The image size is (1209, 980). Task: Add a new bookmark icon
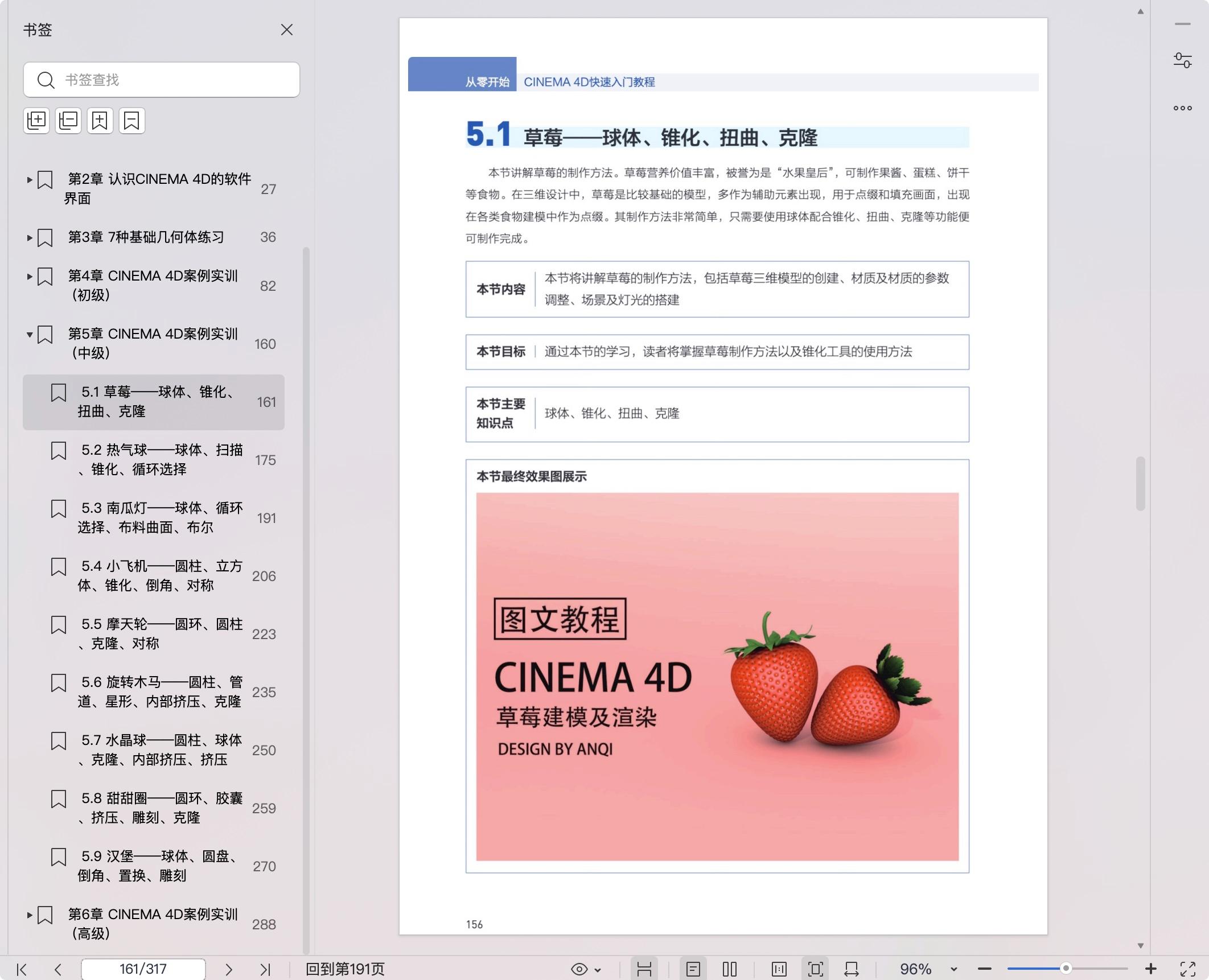click(100, 121)
